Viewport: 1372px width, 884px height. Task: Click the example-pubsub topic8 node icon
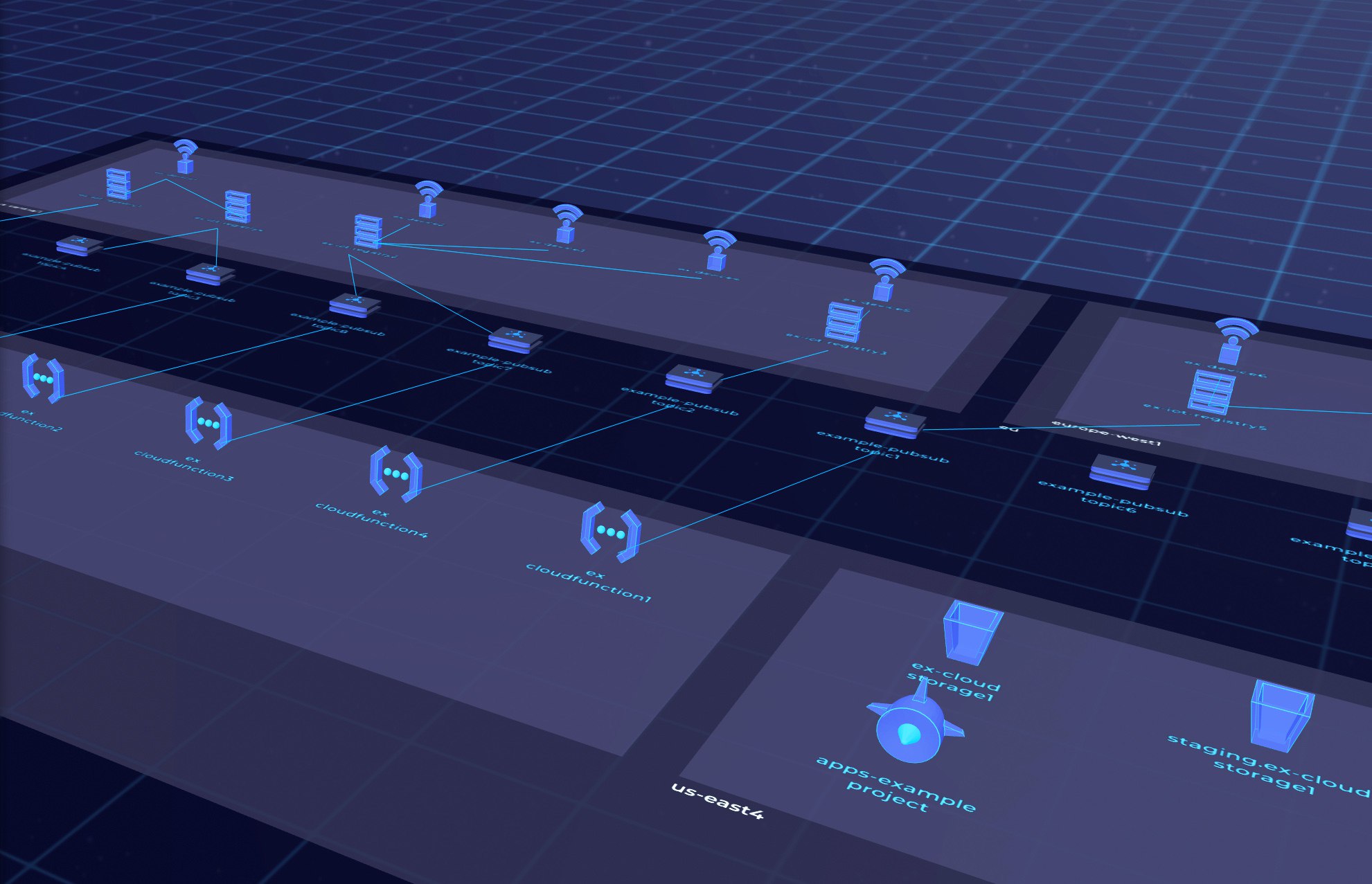click(355, 305)
